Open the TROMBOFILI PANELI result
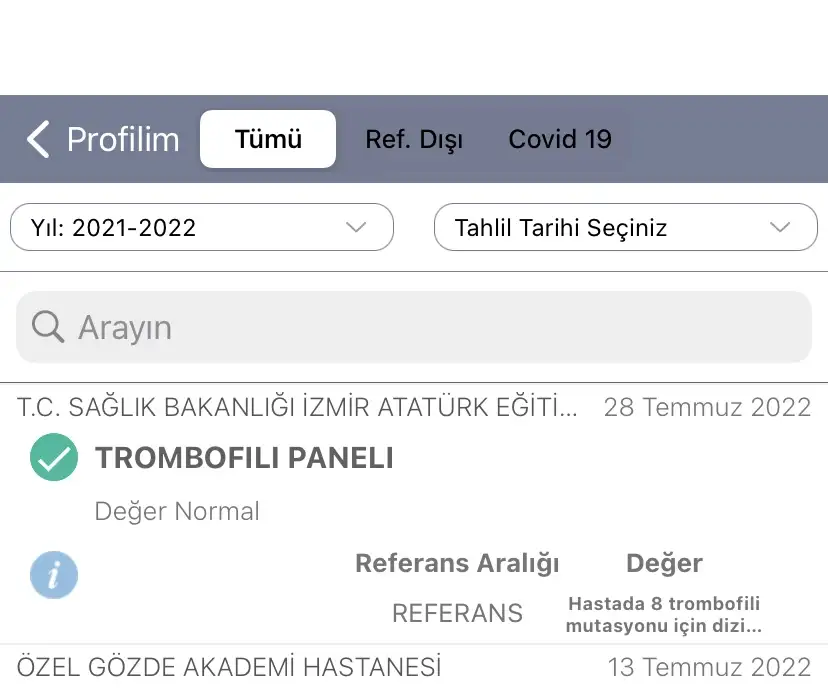 (x=244, y=457)
